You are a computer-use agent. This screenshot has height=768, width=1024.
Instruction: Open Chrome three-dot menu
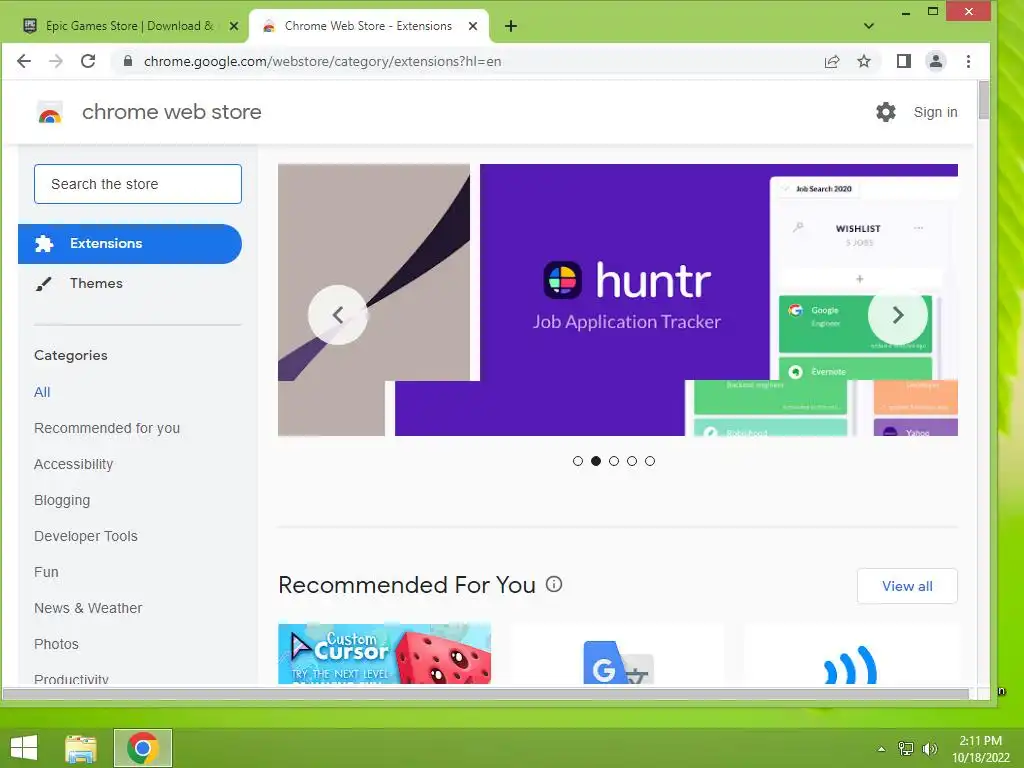(x=968, y=61)
